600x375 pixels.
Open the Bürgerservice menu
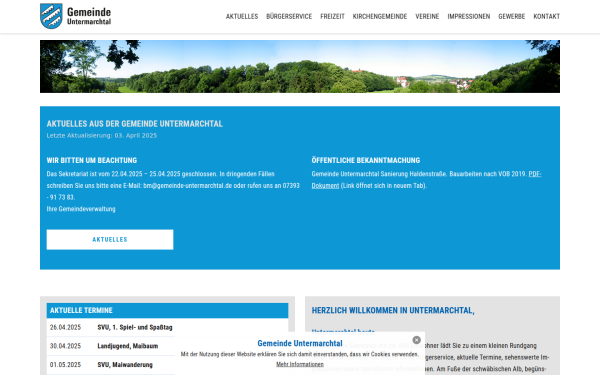point(289,16)
